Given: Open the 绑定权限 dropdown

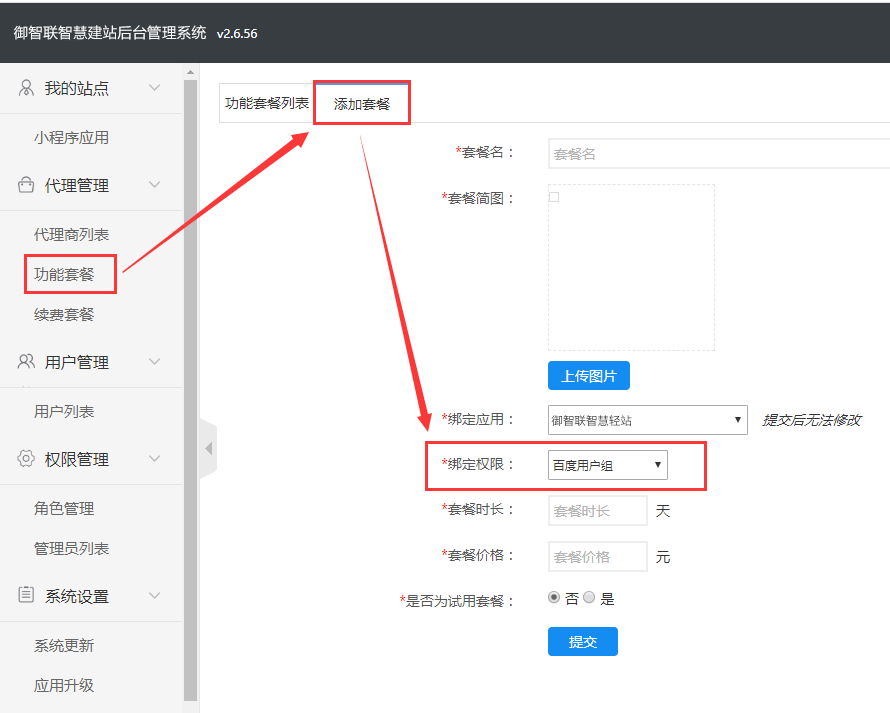Looking at the screenshot, I should click(607, 465).
